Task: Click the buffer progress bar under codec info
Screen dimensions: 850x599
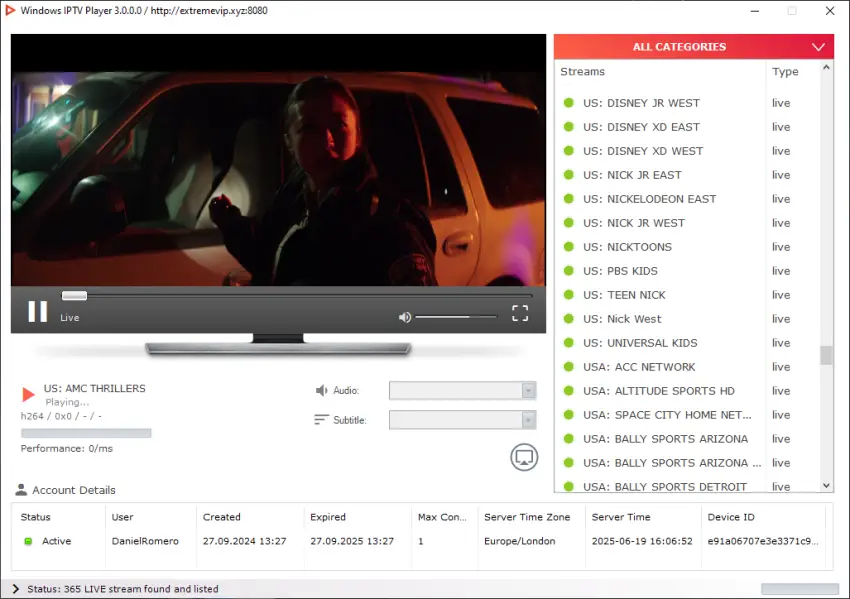Action: tap(86, 433)
